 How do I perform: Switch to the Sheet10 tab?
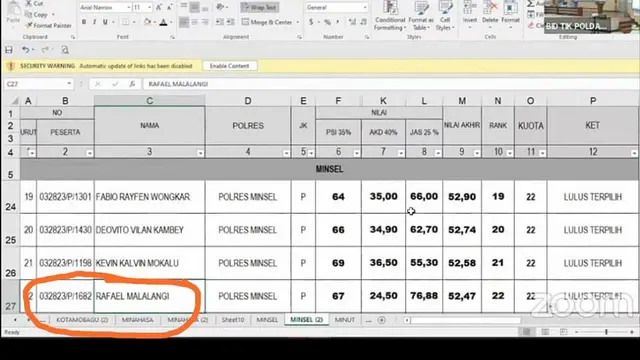[233, 320]
